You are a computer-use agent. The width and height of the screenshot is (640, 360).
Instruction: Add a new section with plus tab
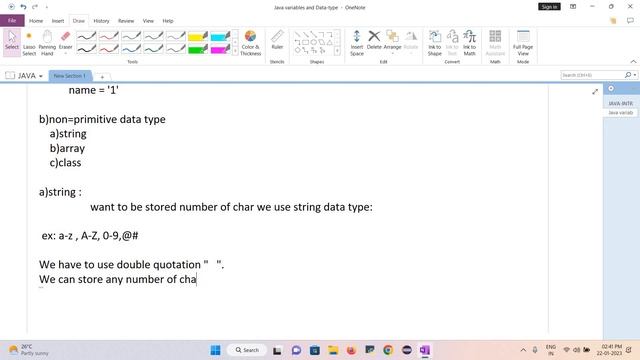coord(102,77)
